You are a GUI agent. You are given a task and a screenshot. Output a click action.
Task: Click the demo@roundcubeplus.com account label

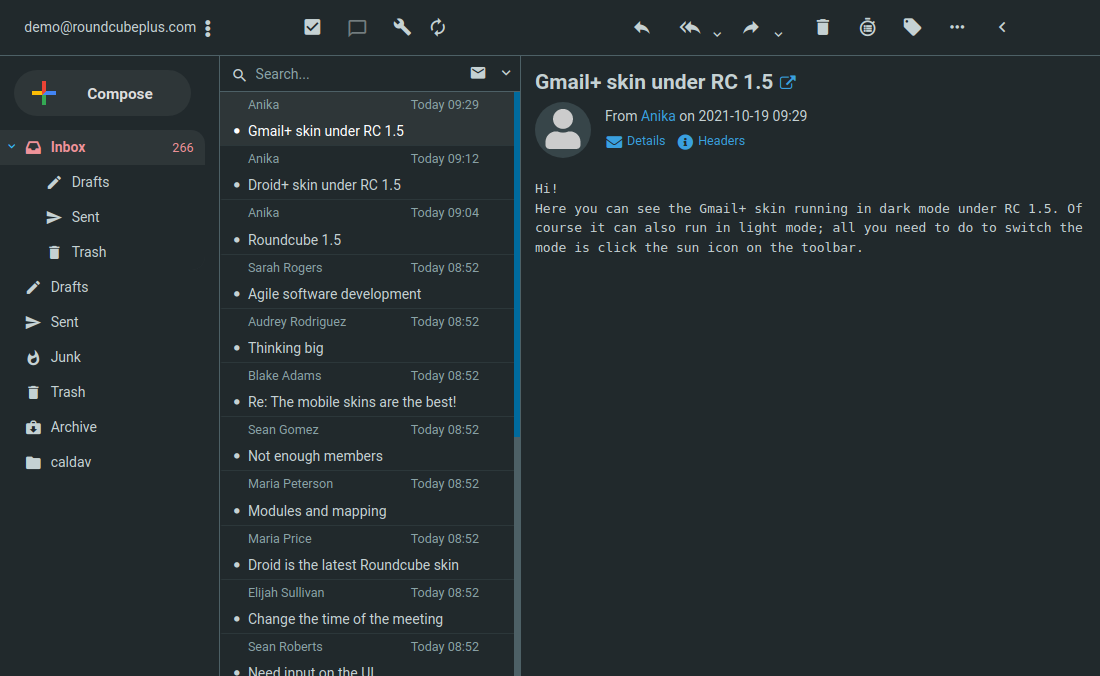tap(110, 27)
